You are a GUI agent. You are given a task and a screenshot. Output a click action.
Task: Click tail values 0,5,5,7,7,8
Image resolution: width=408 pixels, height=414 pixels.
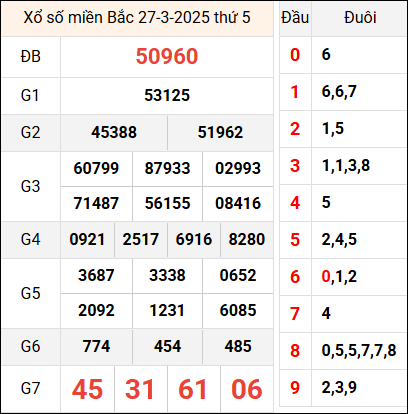point(359,351)
